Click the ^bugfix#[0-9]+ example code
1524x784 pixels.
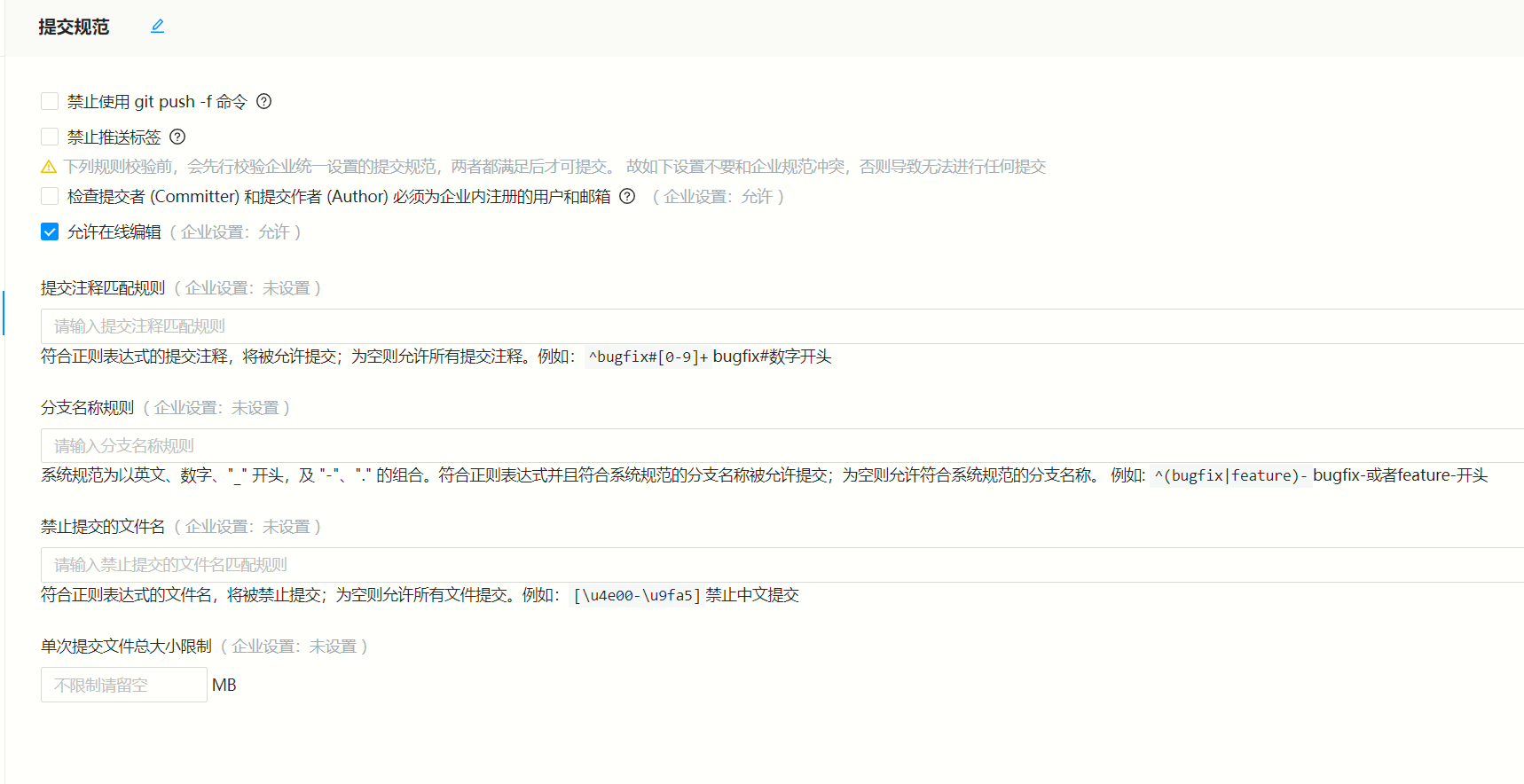point(647,357)
